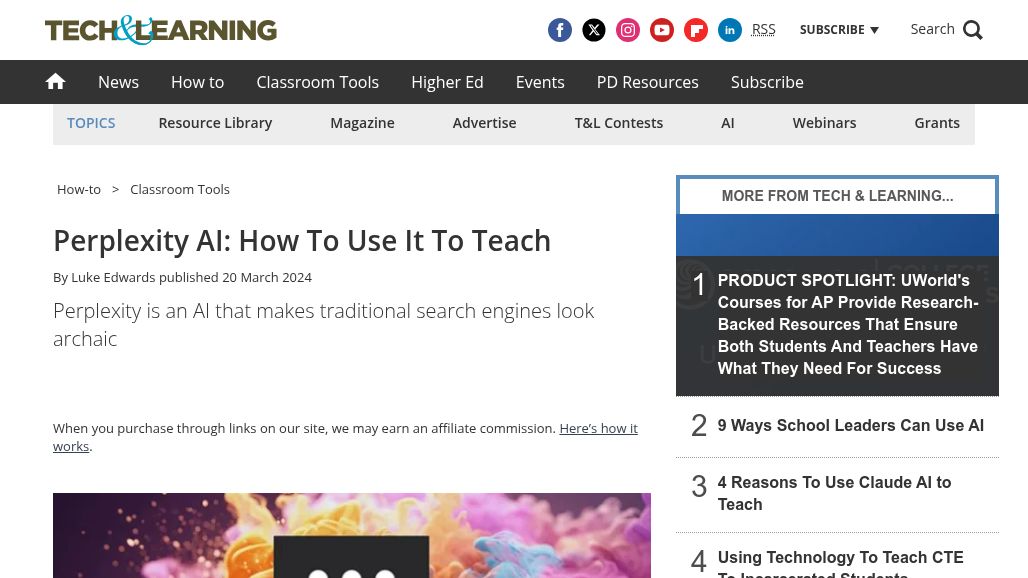
Task: Open the Events menu item
Action: point(540,82)
